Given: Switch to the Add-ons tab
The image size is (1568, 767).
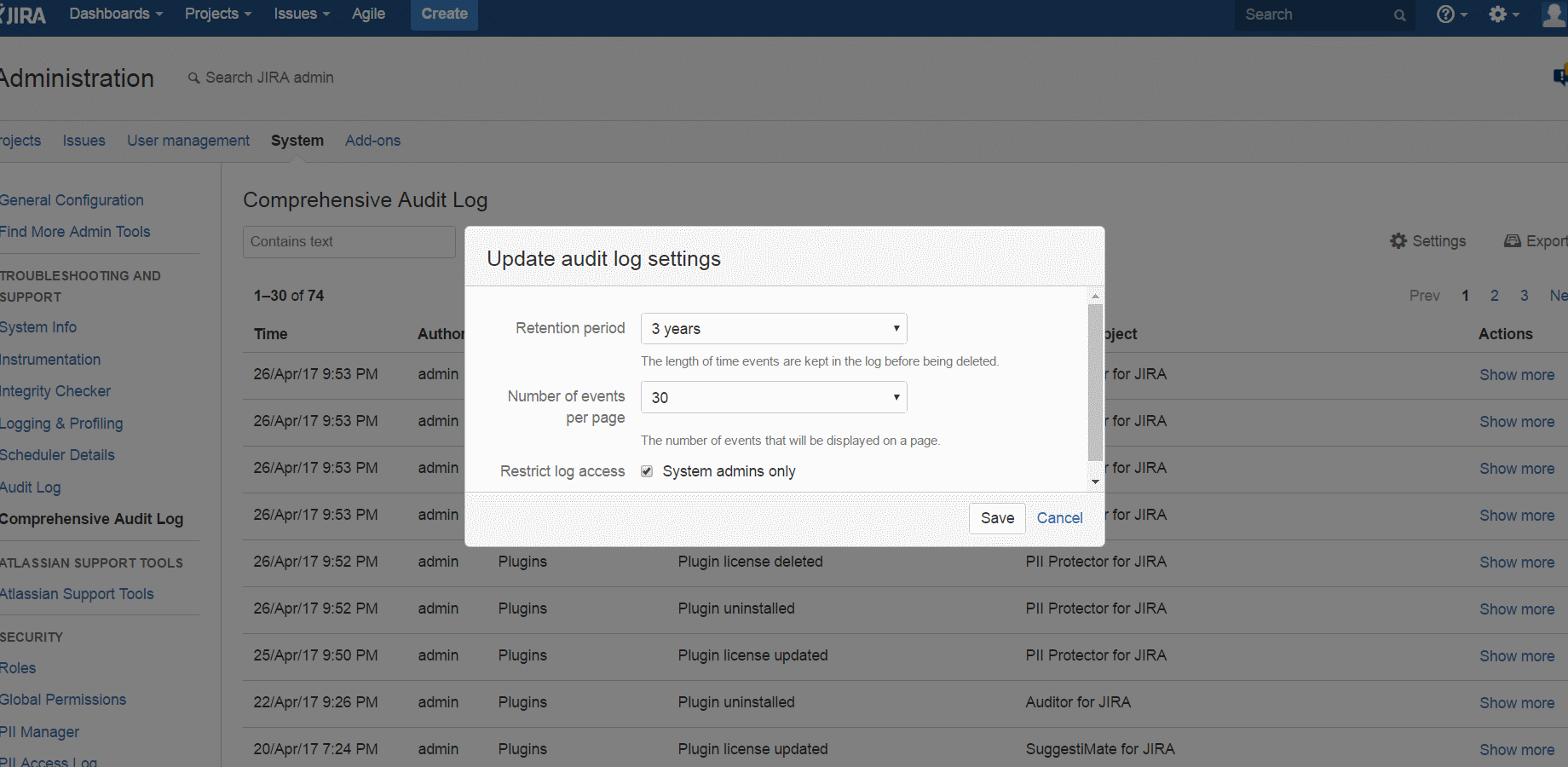Looking at the screenshot, I should (372, 141).
